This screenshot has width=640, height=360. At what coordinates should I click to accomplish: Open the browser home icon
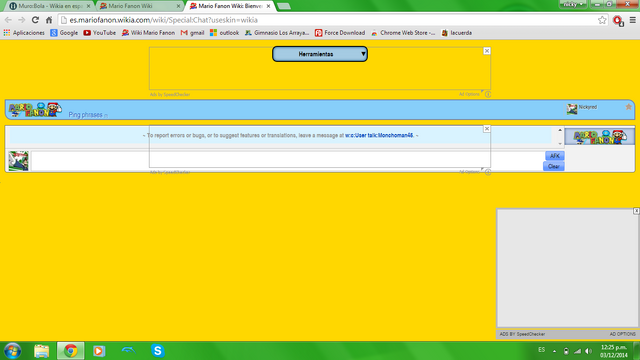point(49,20)
